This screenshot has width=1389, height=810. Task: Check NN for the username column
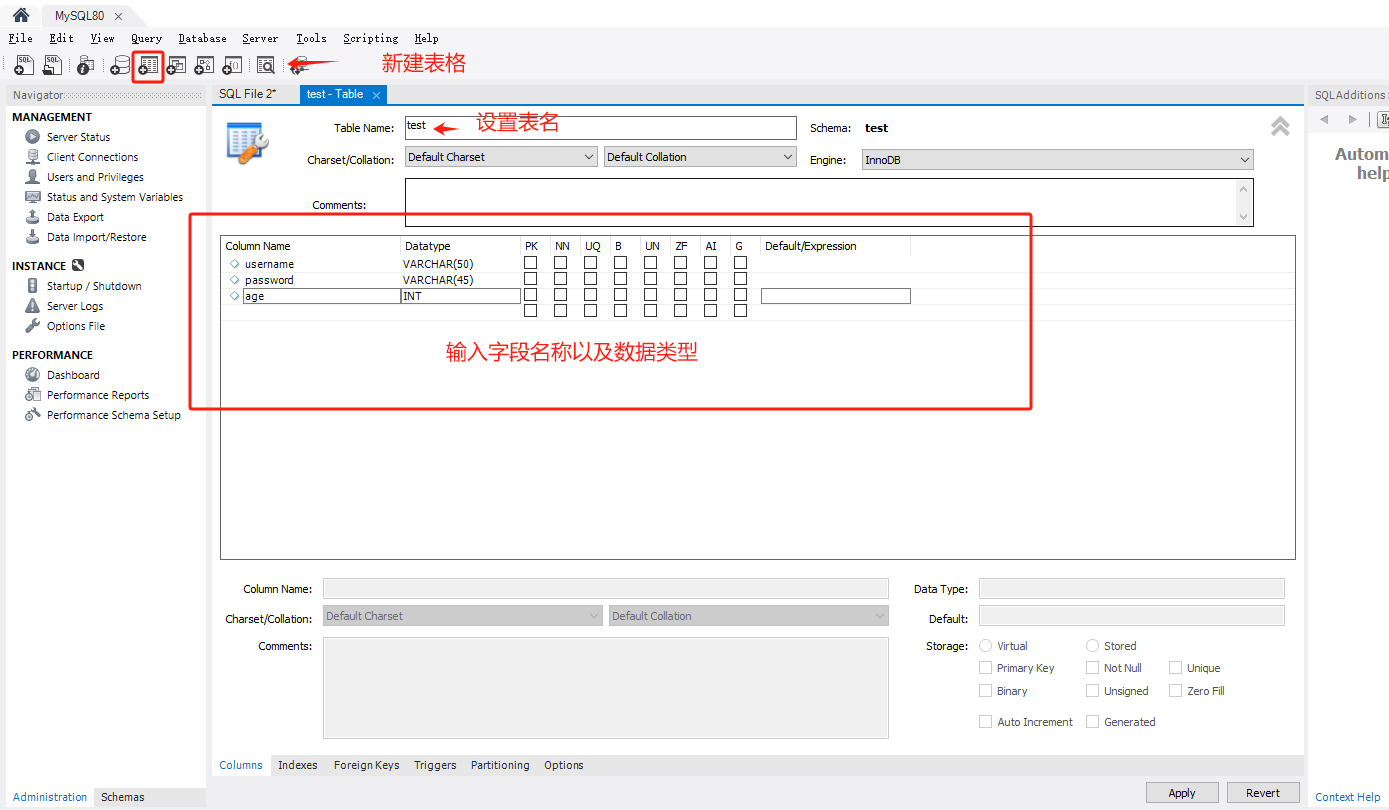click(561, 263)
